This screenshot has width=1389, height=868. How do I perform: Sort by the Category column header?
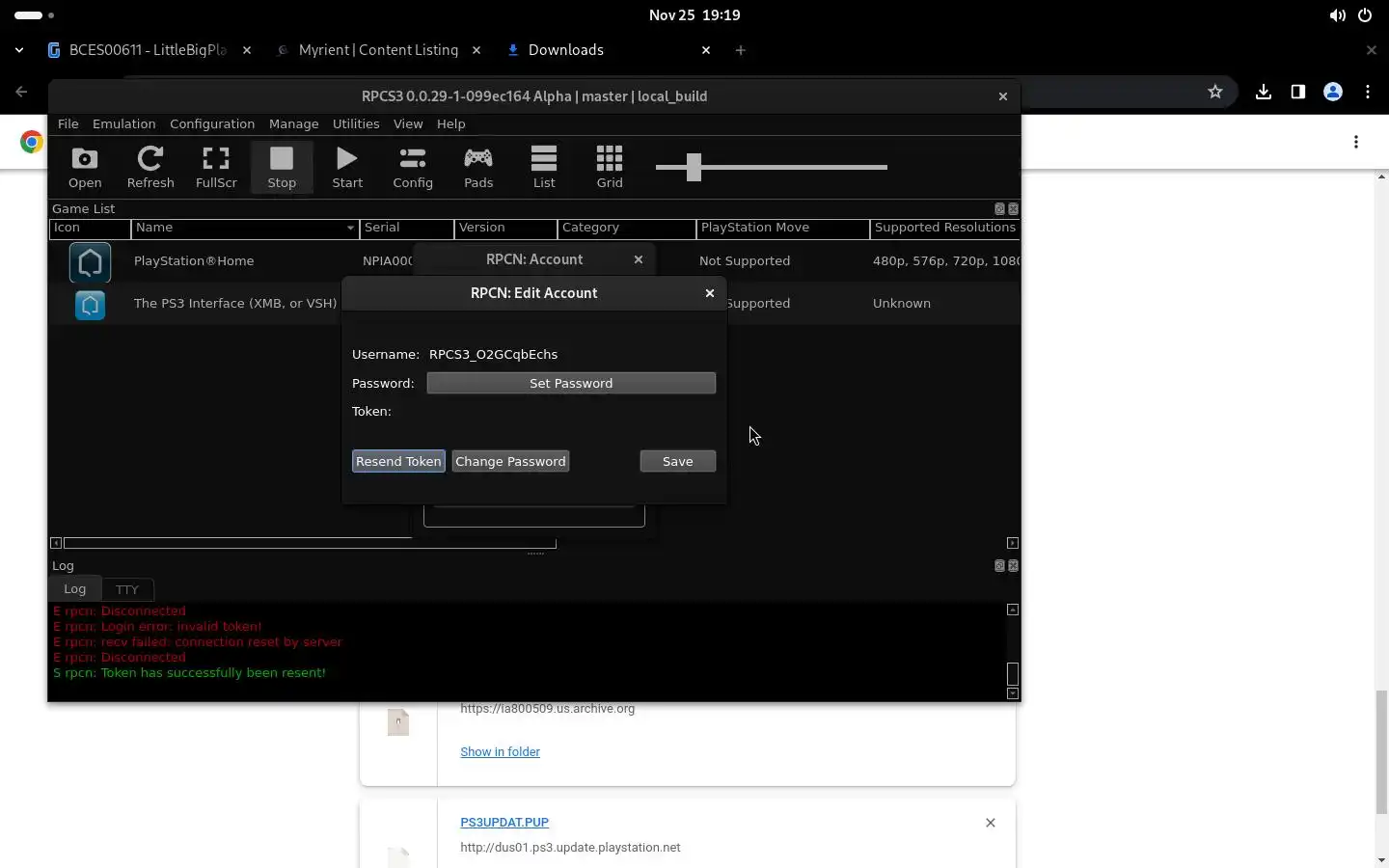pos(627,229)
